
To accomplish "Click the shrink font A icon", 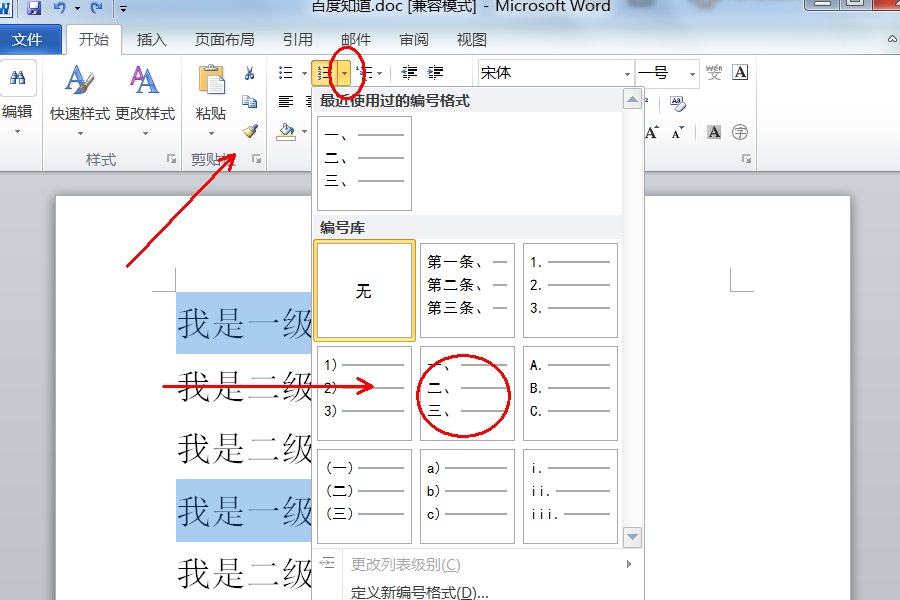I will click(x=678, y=133).
